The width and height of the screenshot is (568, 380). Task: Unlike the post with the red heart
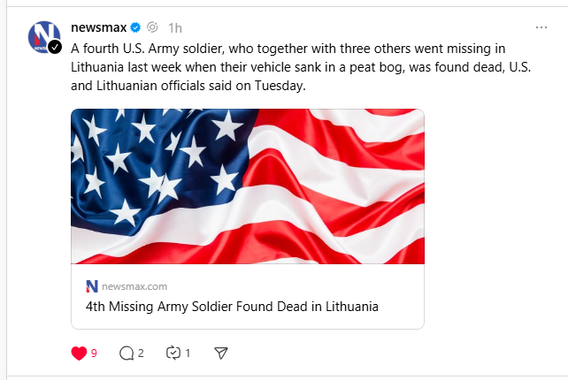(x=79, y=353)
